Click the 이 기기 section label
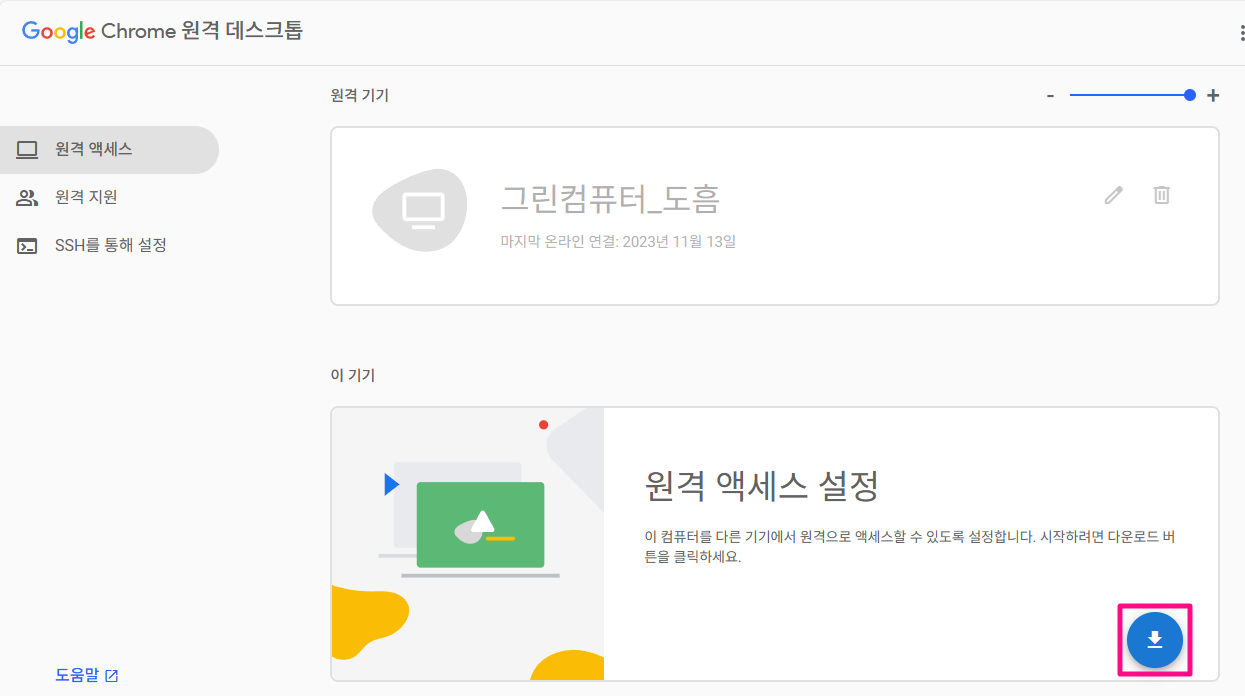 point(352,376)
